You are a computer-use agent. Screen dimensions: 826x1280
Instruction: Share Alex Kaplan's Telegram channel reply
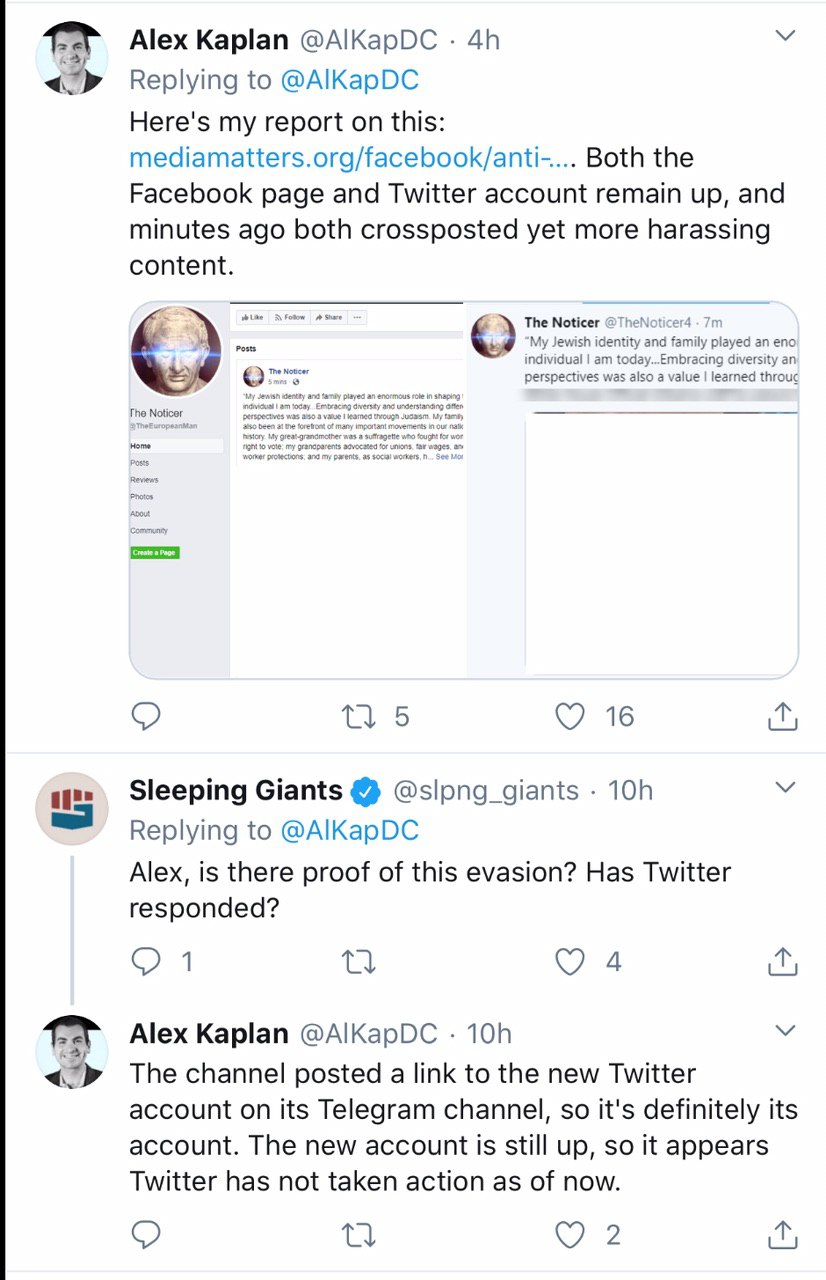pyautogui.click(x=782, y=1234)
